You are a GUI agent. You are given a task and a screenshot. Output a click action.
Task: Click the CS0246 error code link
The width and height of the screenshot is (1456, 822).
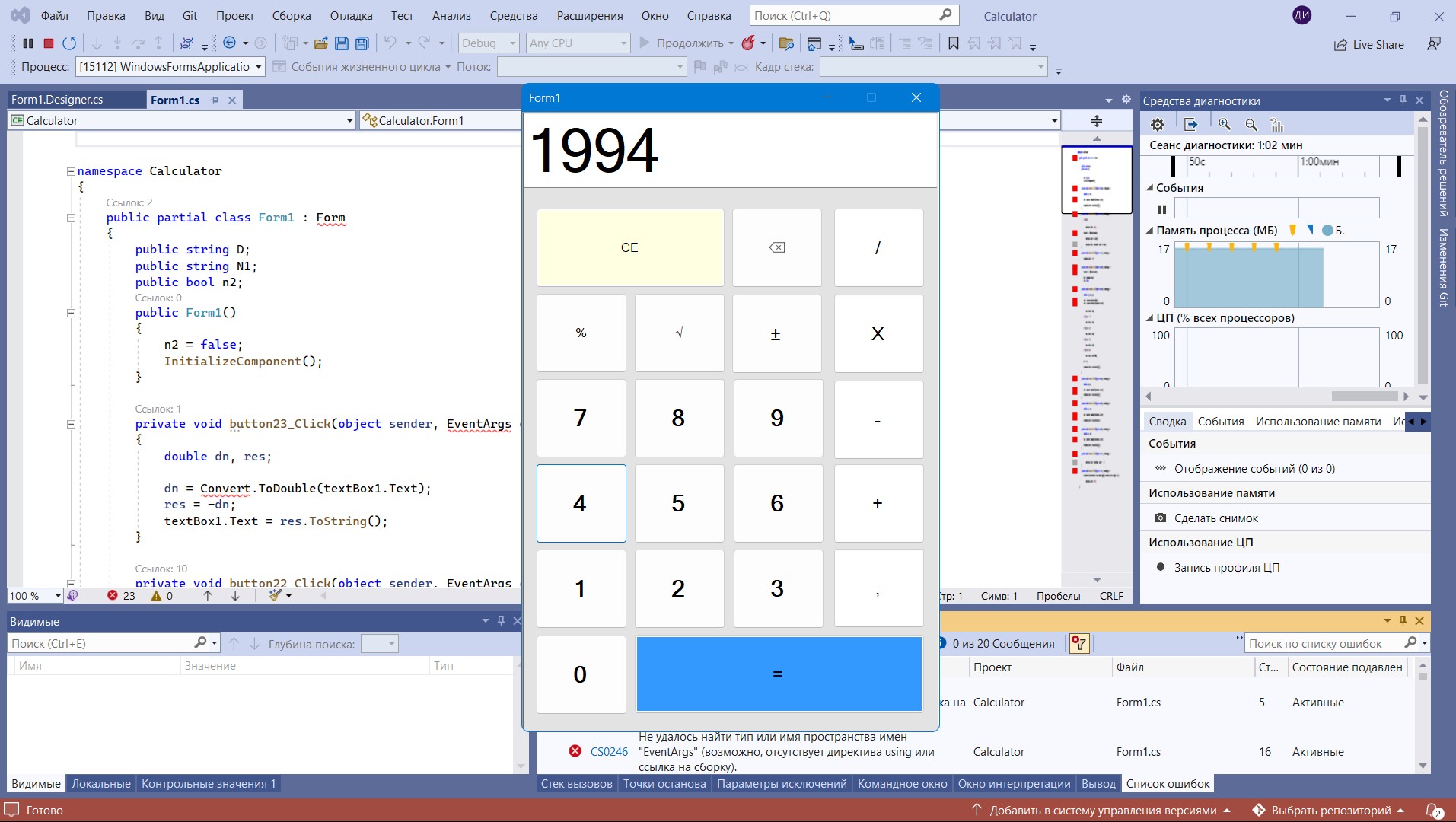609,752
